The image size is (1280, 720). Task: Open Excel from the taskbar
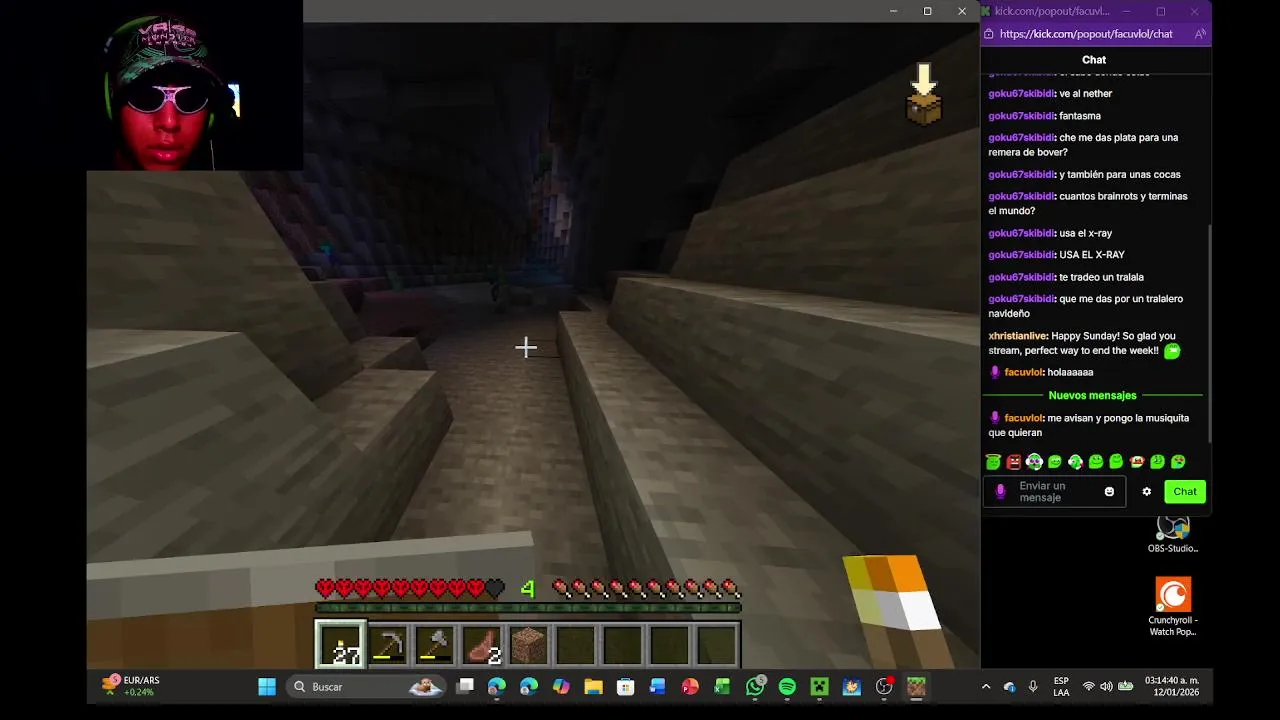(x=722, y=687)
